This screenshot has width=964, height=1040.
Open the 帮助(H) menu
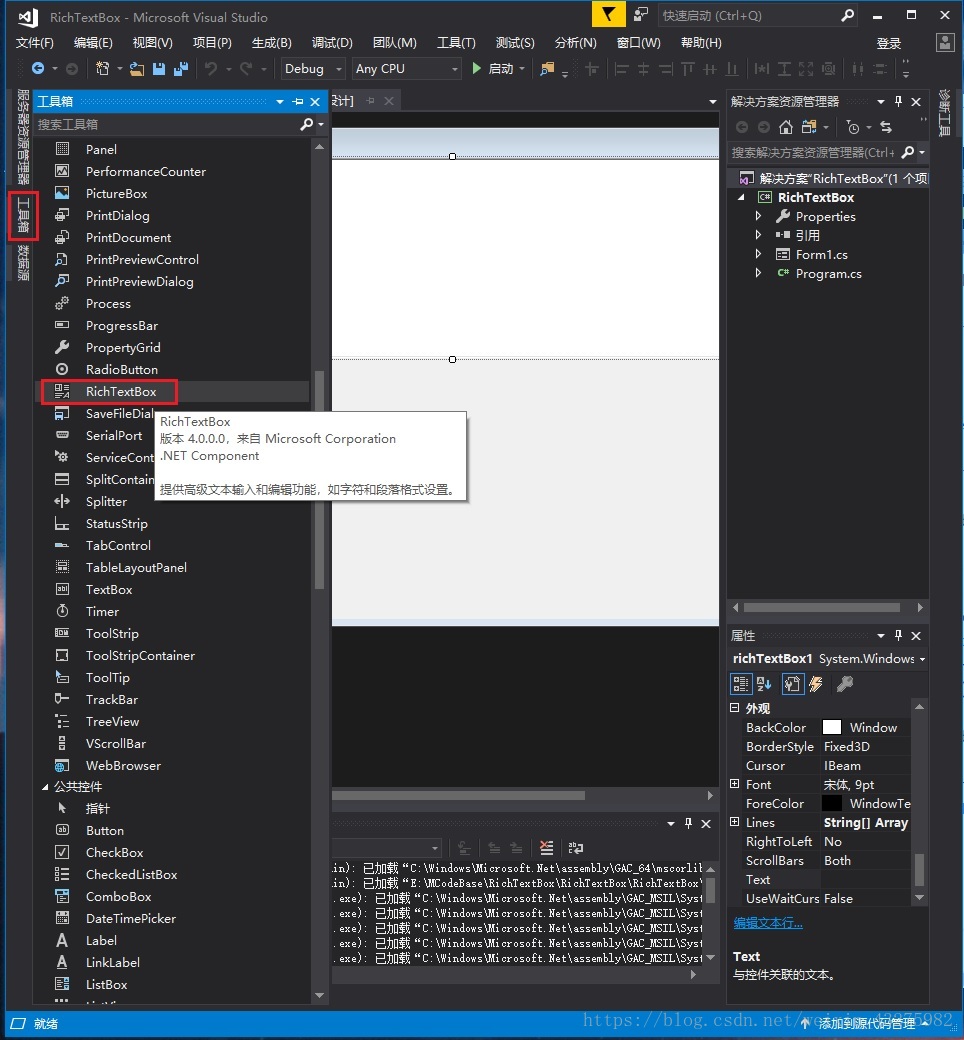[x=701, y=43]
